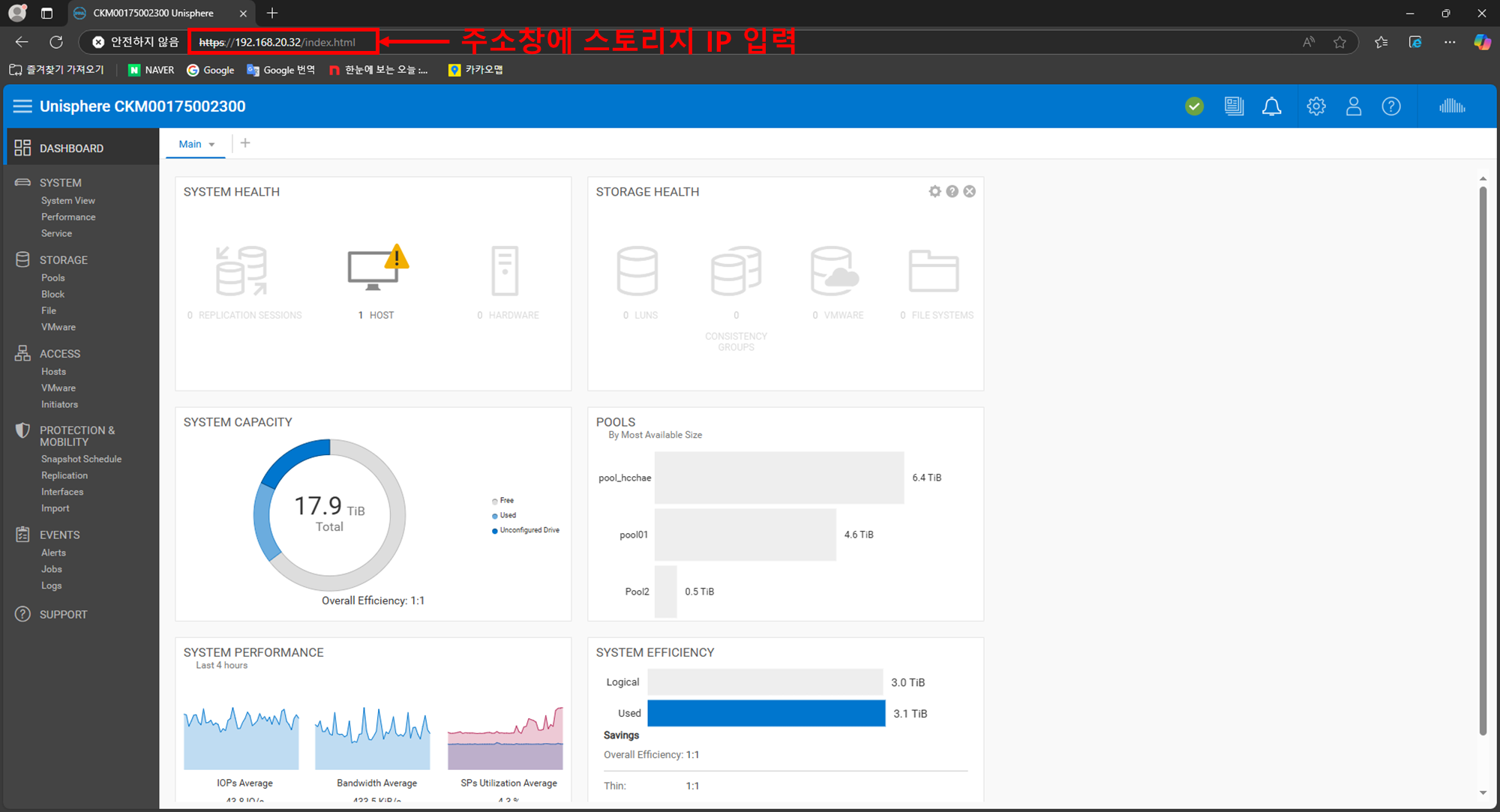Close the Storage Health widget
1500x812 pixels.
point(970,191)
